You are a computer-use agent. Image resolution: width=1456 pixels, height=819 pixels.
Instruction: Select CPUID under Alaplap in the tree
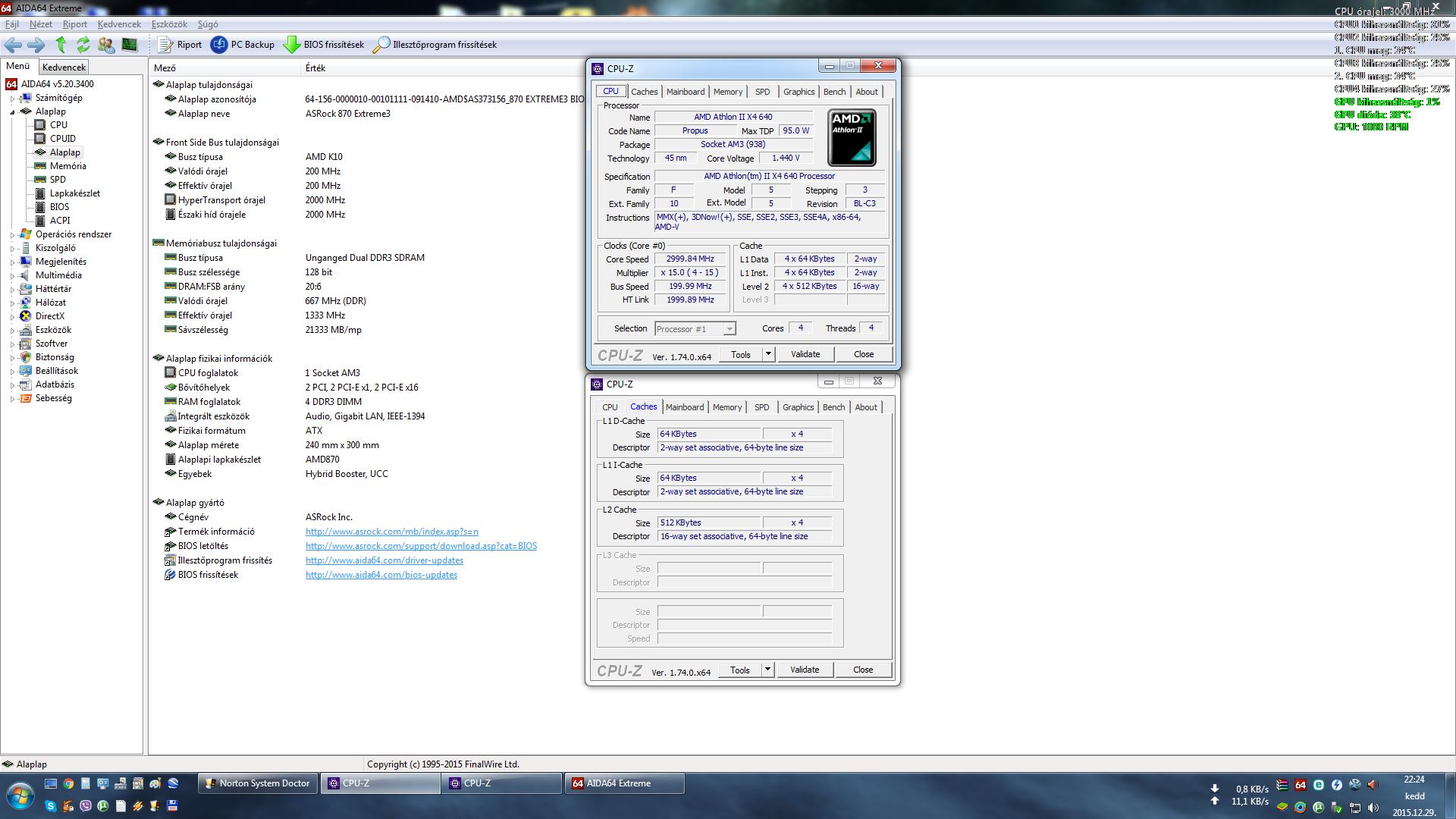(62, 139)
